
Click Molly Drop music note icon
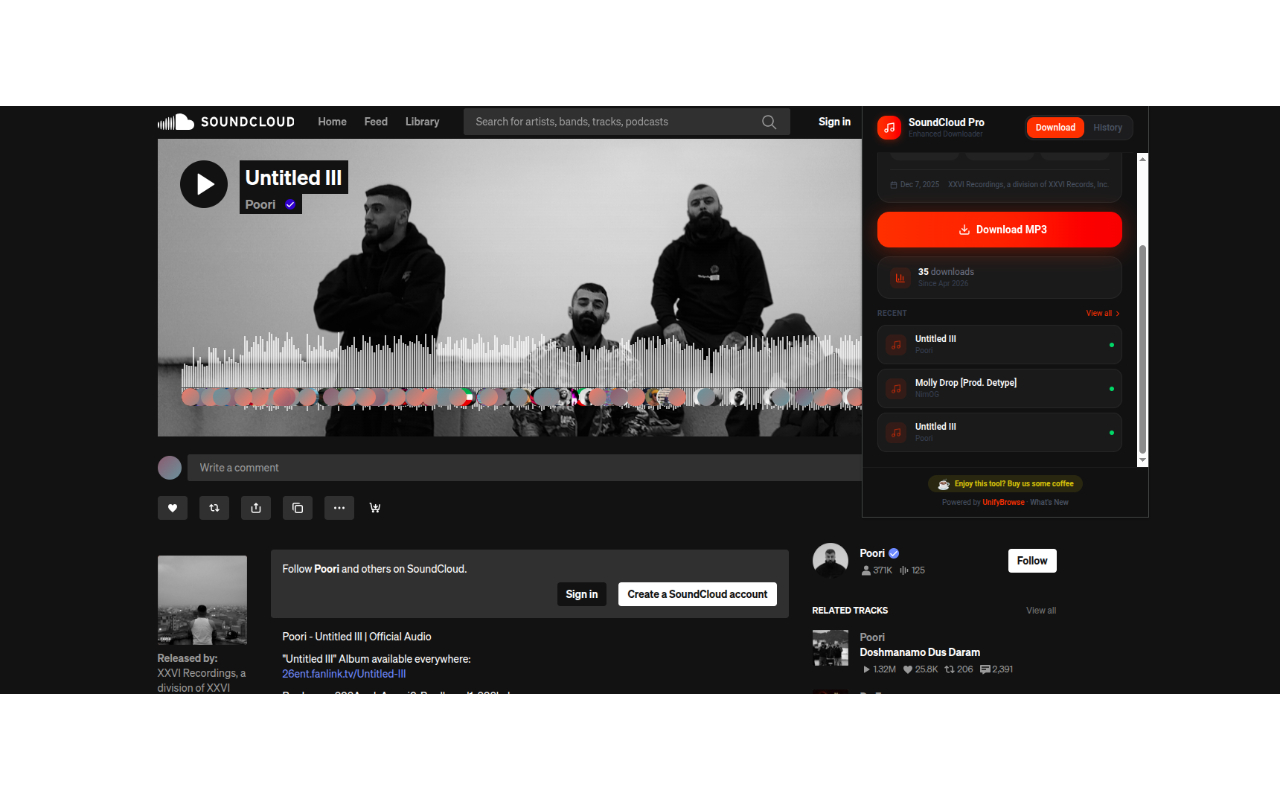coord(896,388)
